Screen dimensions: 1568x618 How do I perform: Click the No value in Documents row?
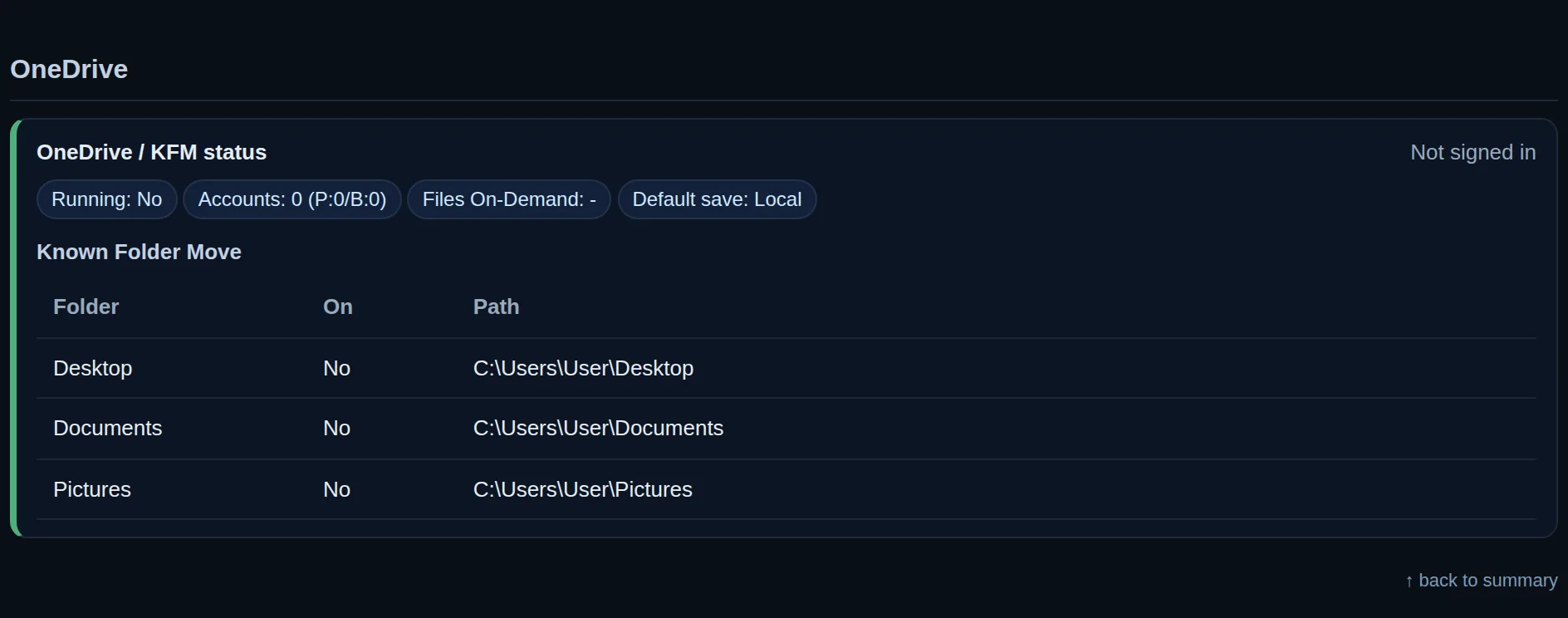click(336, 428)
